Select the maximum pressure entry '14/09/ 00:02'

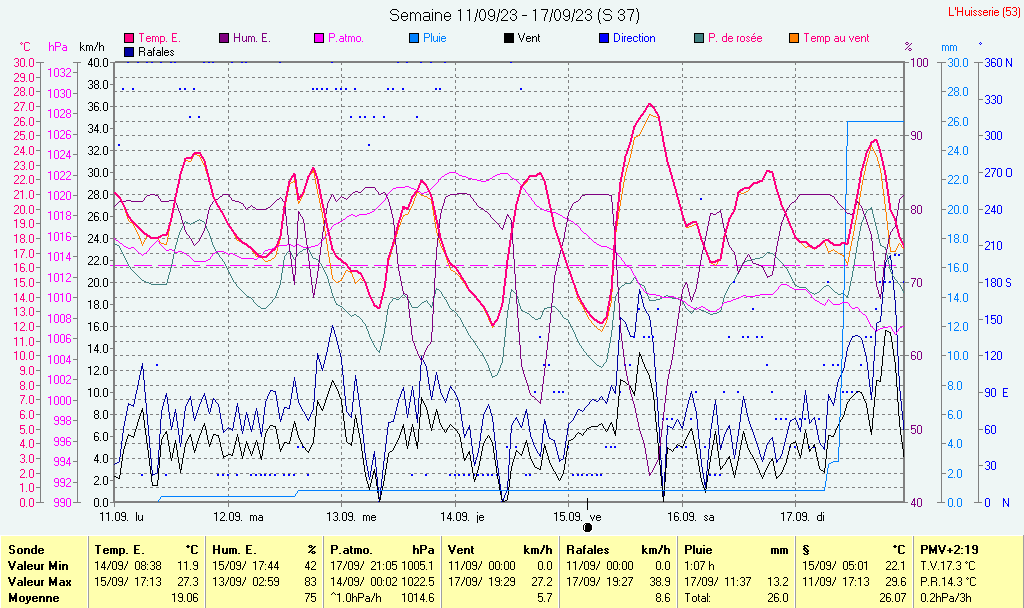coord(364,582)
